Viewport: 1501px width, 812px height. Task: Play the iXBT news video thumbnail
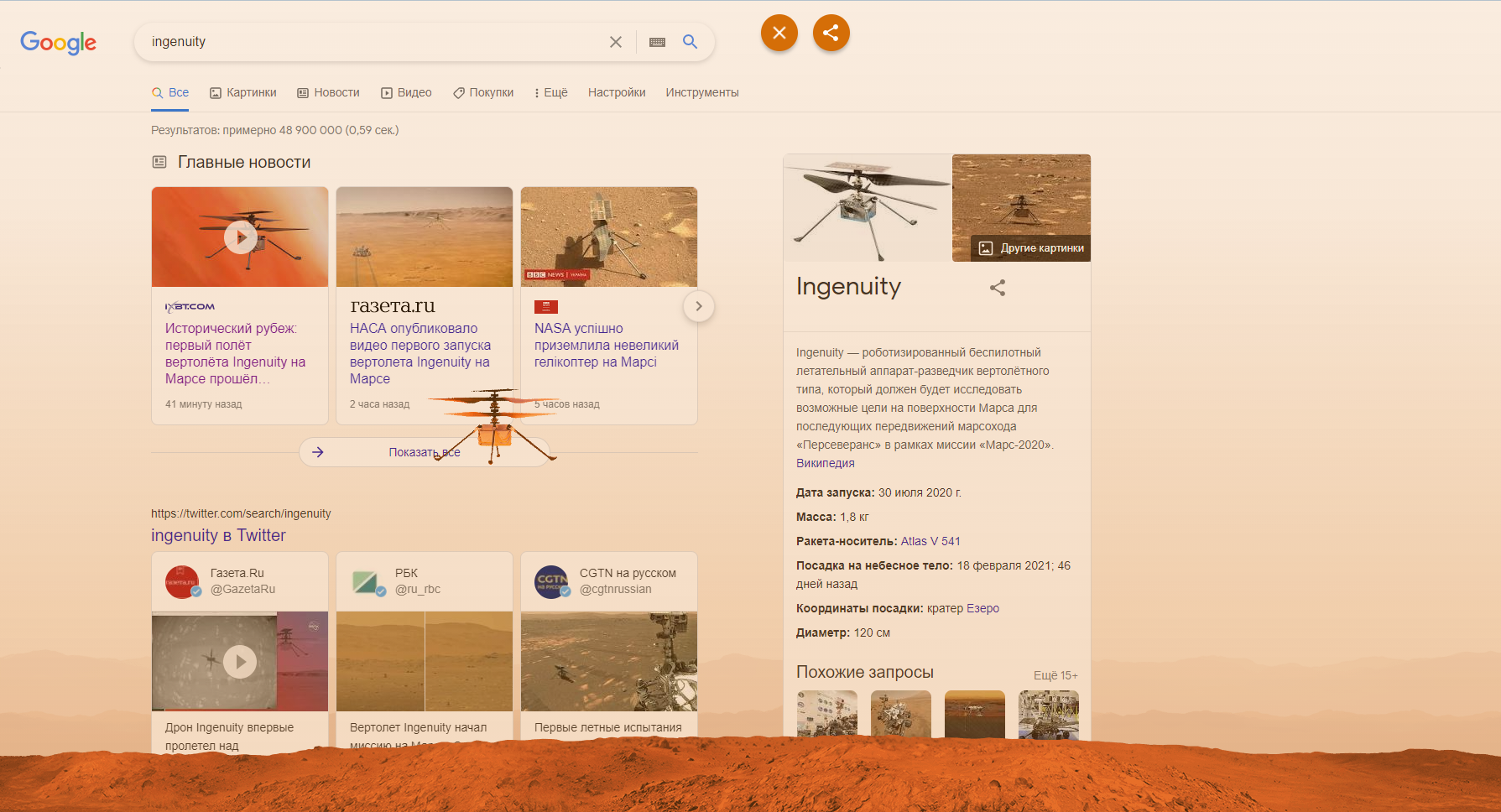tap(240, 237)
